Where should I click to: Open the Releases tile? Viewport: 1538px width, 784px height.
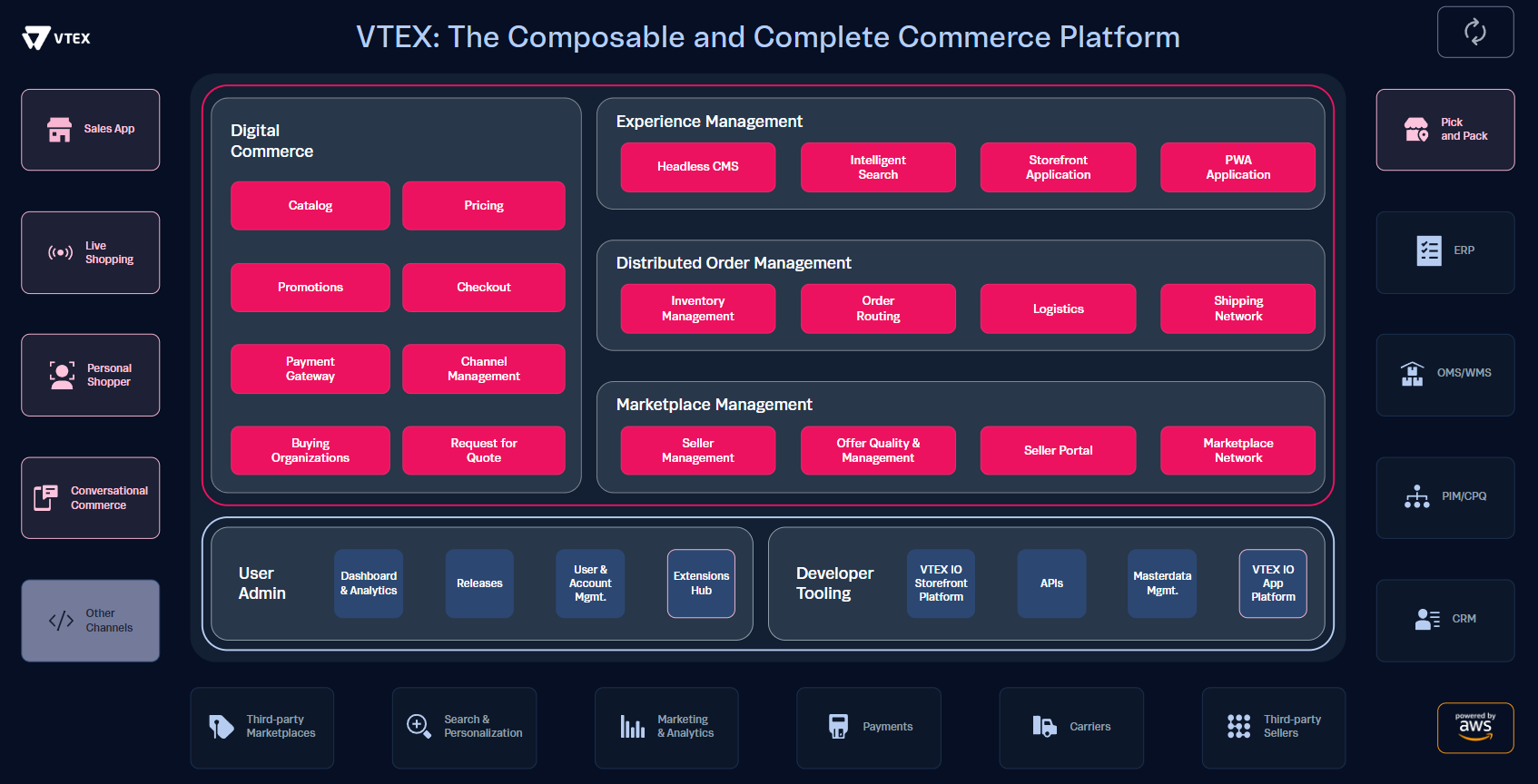[479, 583]
